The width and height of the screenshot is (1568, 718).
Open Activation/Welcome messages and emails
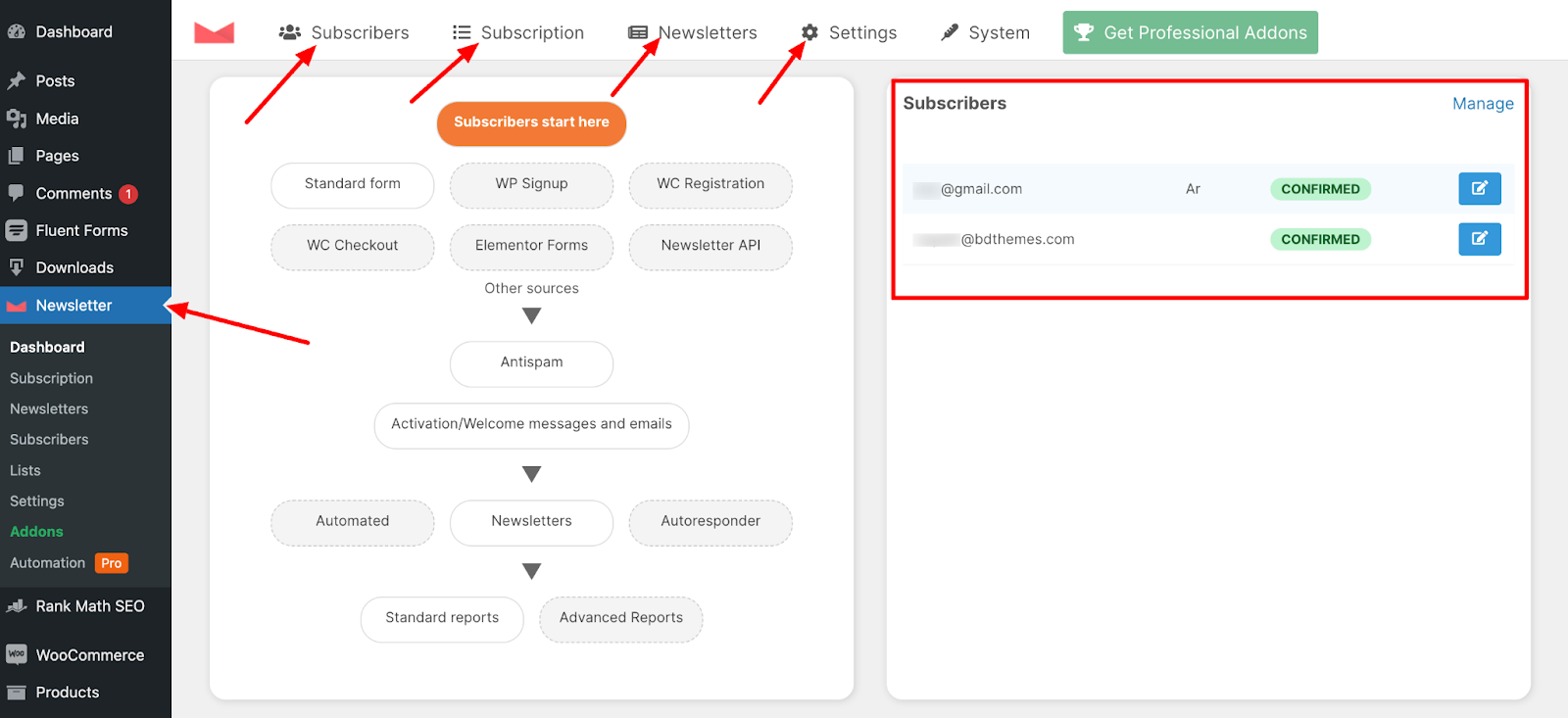pyautogui.click(x=531, y=424)
